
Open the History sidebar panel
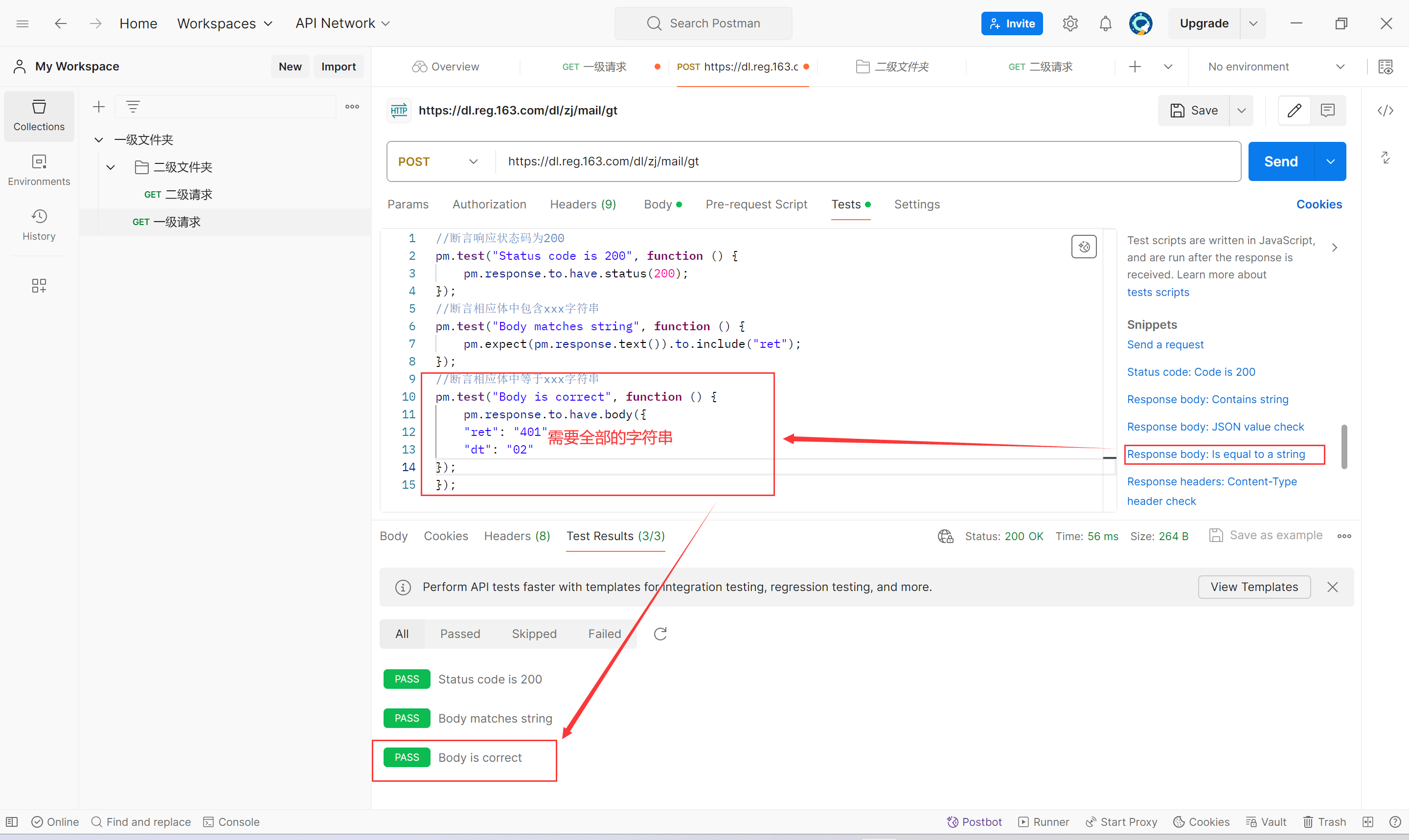click(x=39, y=225)
